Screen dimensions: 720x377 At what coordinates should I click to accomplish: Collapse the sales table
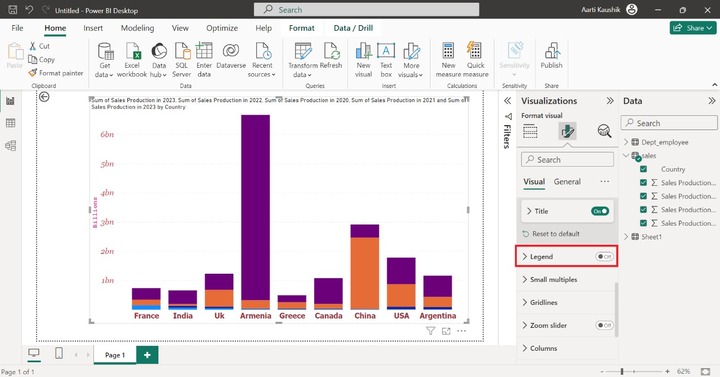pyautogui.click(x=626, y=156)
